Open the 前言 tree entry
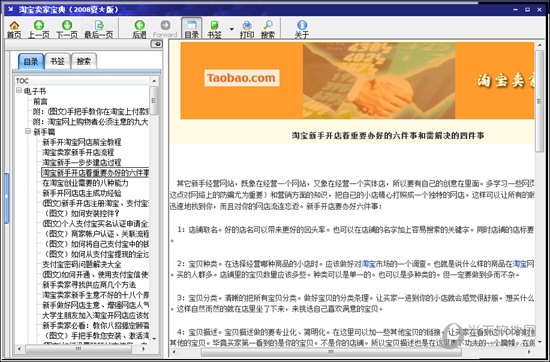The width and height of the screenshot is (550, 362). click(x=40, y=102)
